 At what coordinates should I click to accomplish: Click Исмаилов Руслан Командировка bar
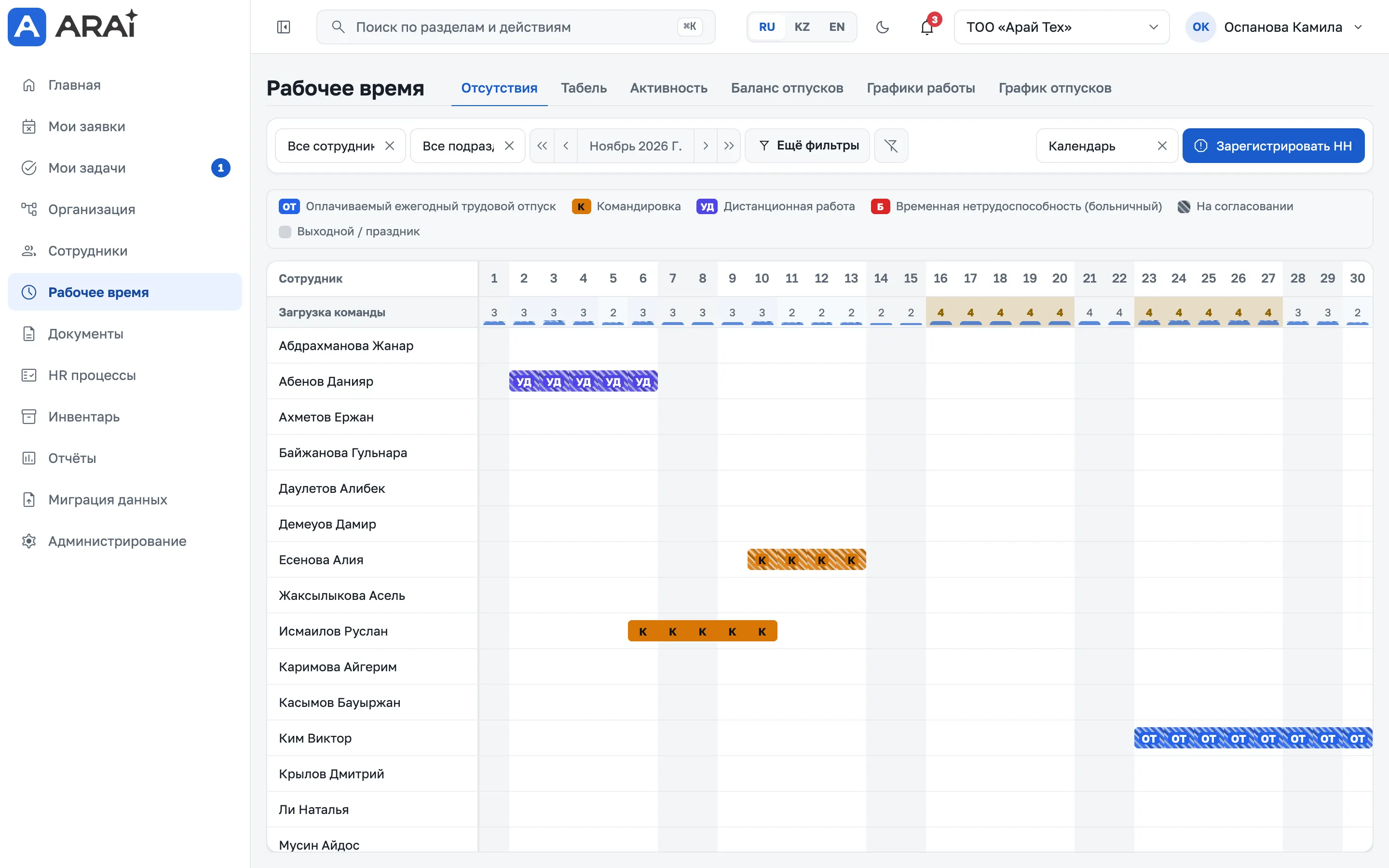coord(703,631)
